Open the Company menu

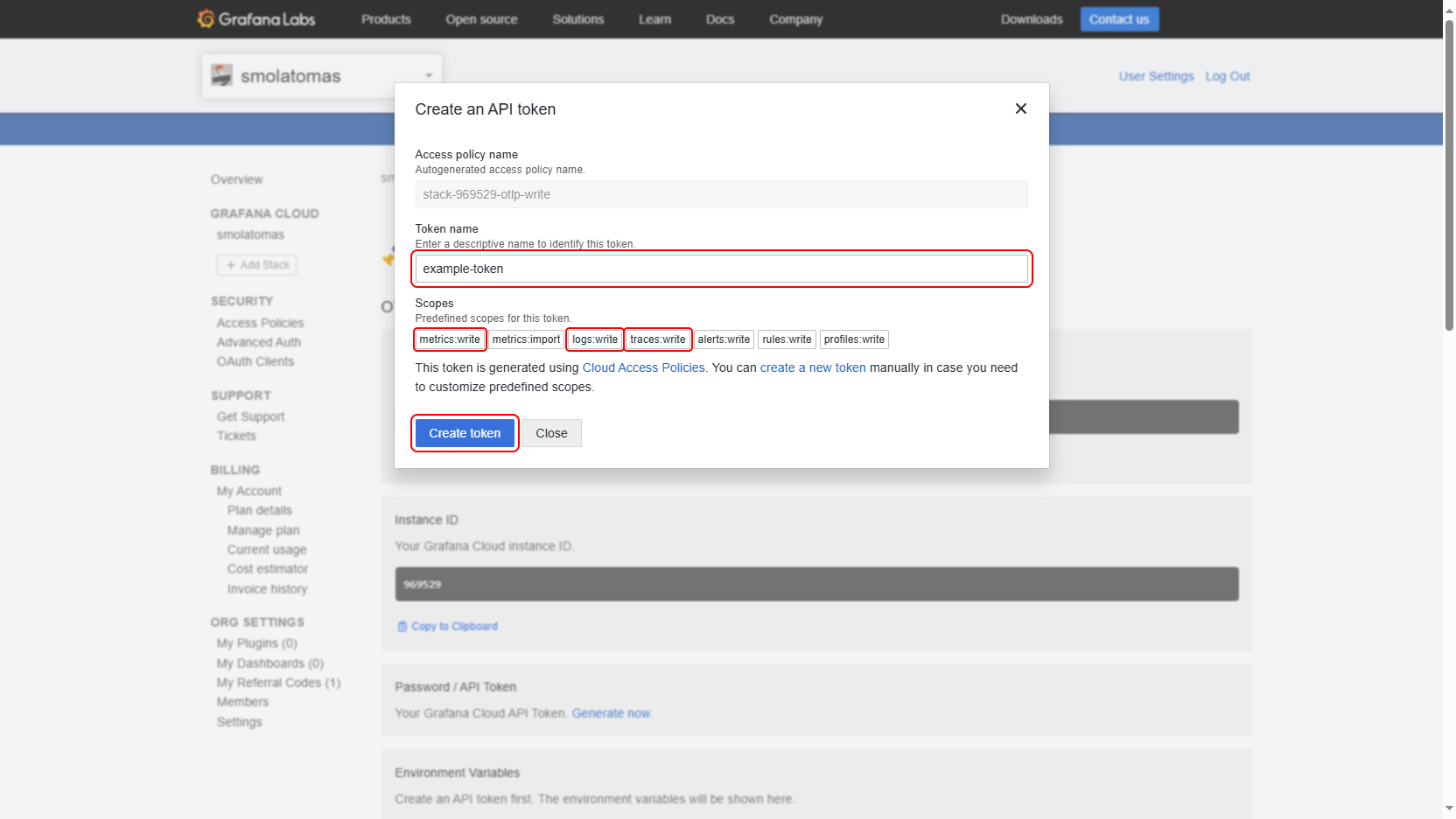click(796, 19)
